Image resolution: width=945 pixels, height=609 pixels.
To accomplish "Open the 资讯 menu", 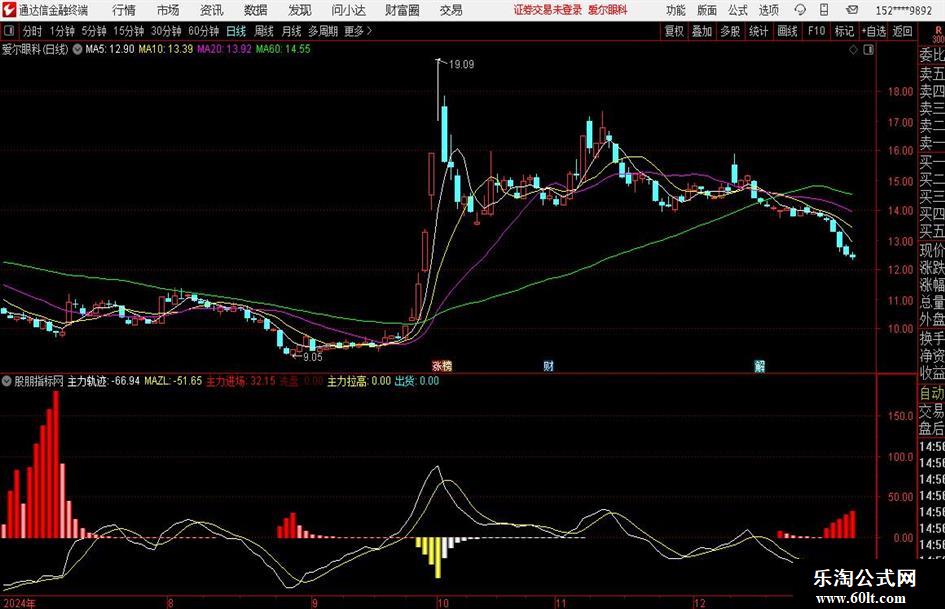I will (212, 10).
